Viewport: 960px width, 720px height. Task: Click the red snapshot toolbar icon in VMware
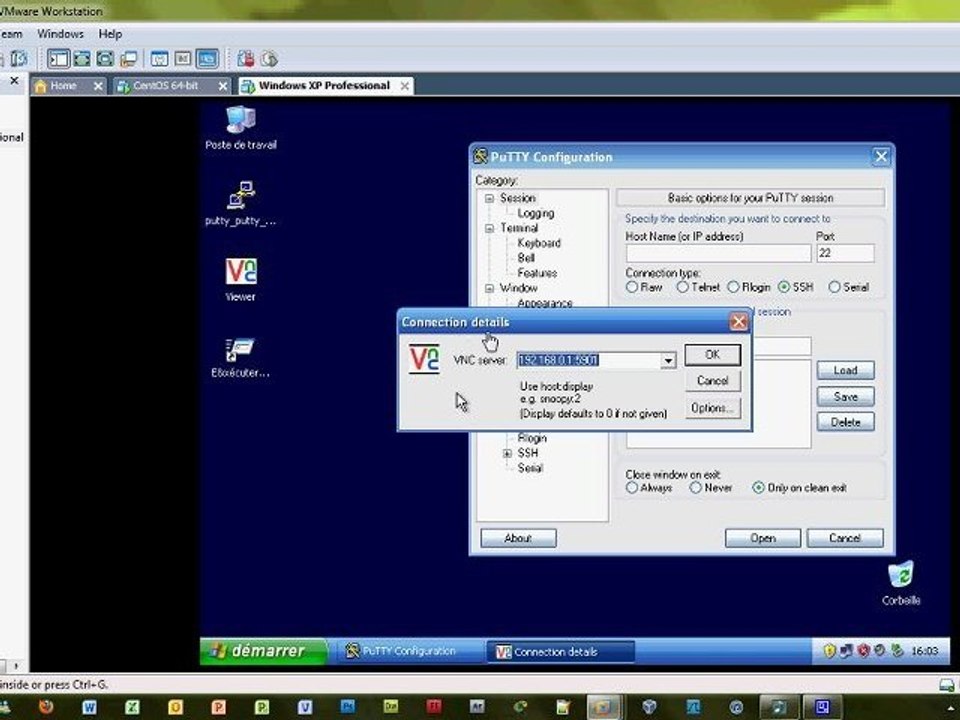[246, 59]
